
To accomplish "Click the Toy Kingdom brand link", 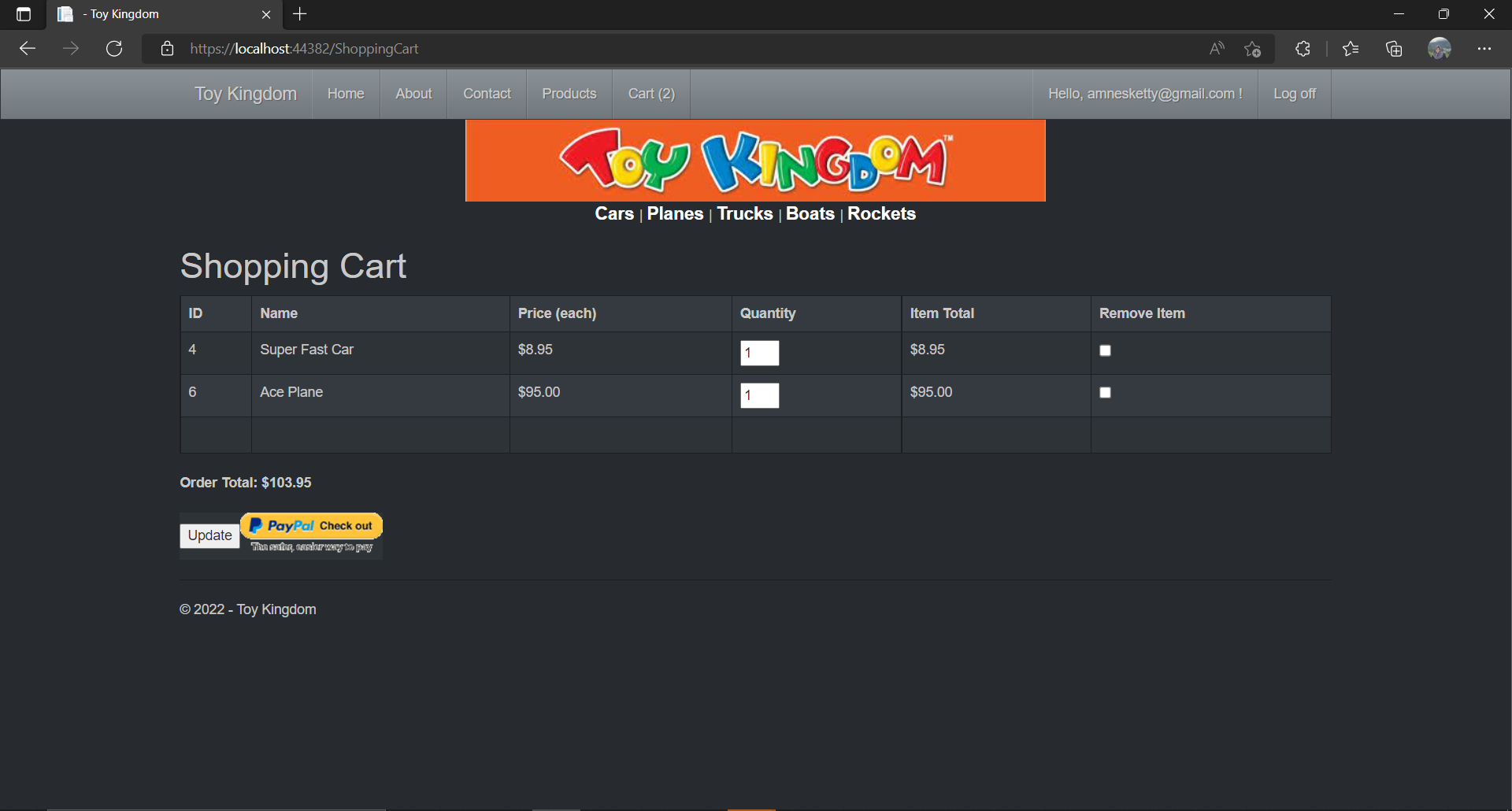I will (x=246, y=94).
